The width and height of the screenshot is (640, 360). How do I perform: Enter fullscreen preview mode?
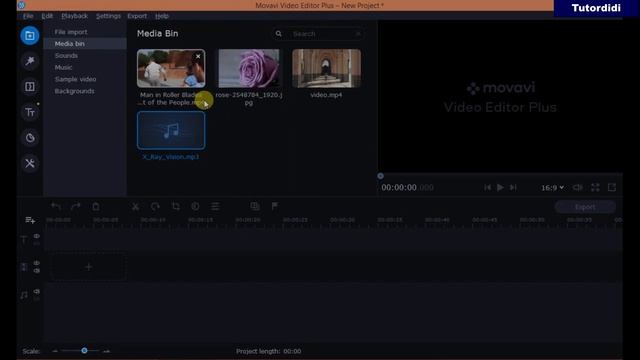(595, 187)
